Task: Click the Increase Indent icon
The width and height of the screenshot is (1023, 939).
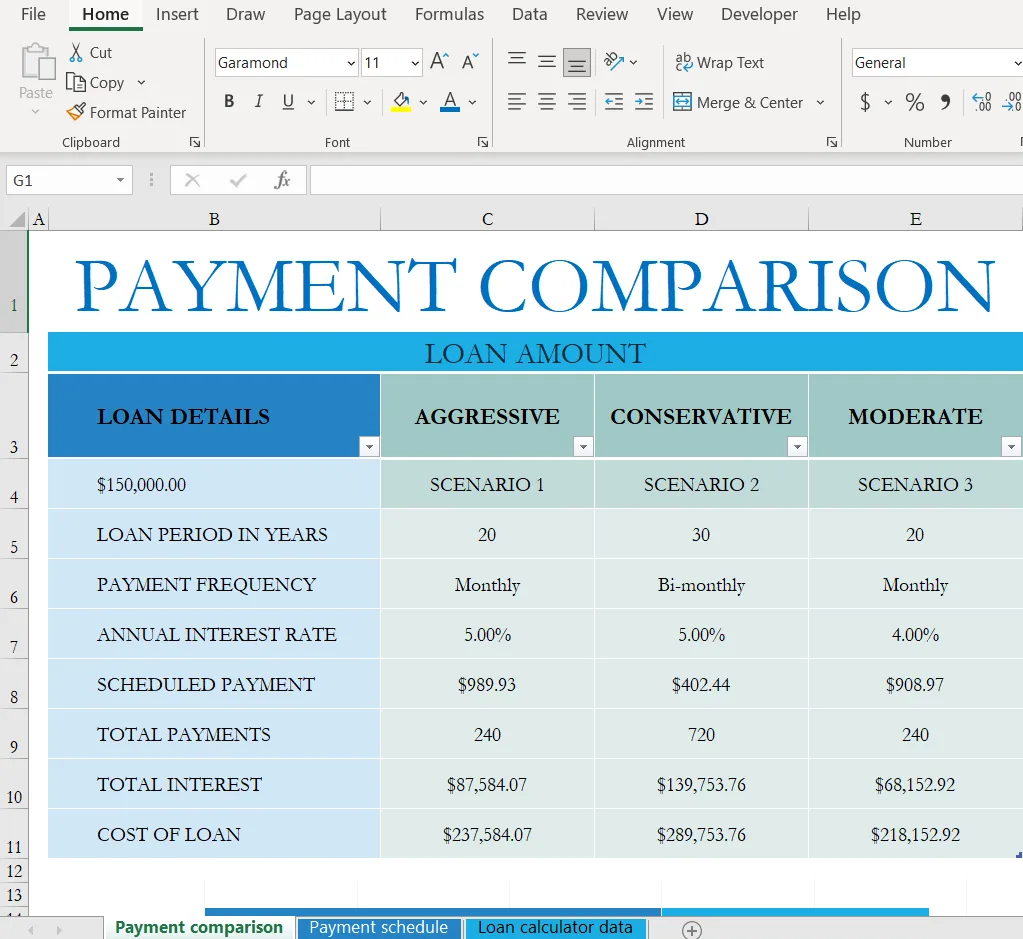Action: click(644, 102)
